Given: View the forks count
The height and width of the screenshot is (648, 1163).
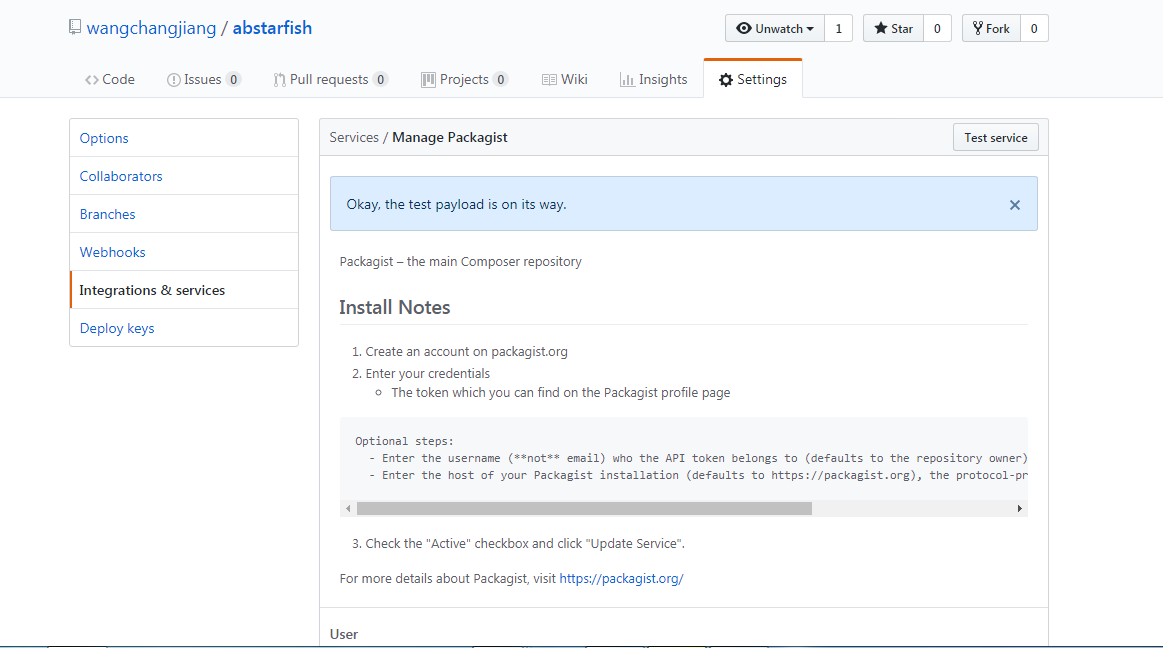Looking at the screenshot, I should click(1034, 28).
